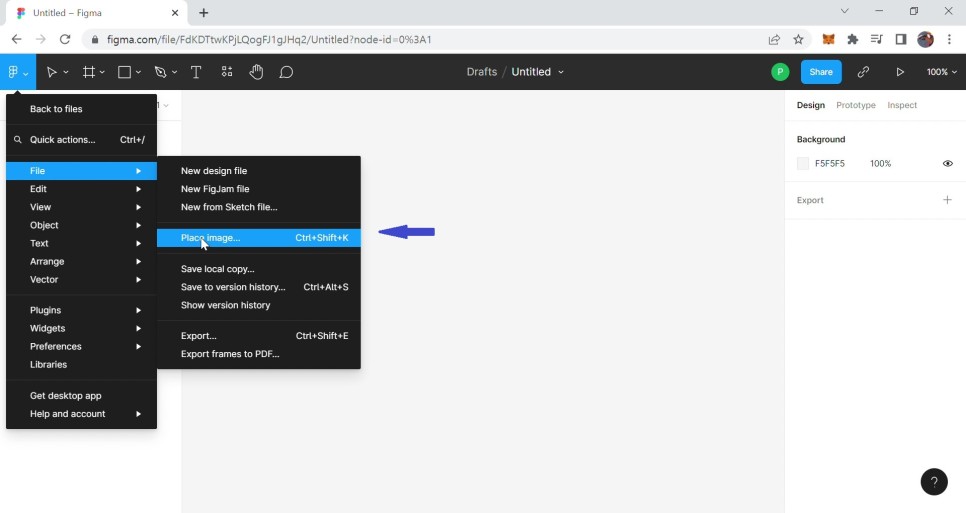Bookmark page with star icon

(798, 39)
